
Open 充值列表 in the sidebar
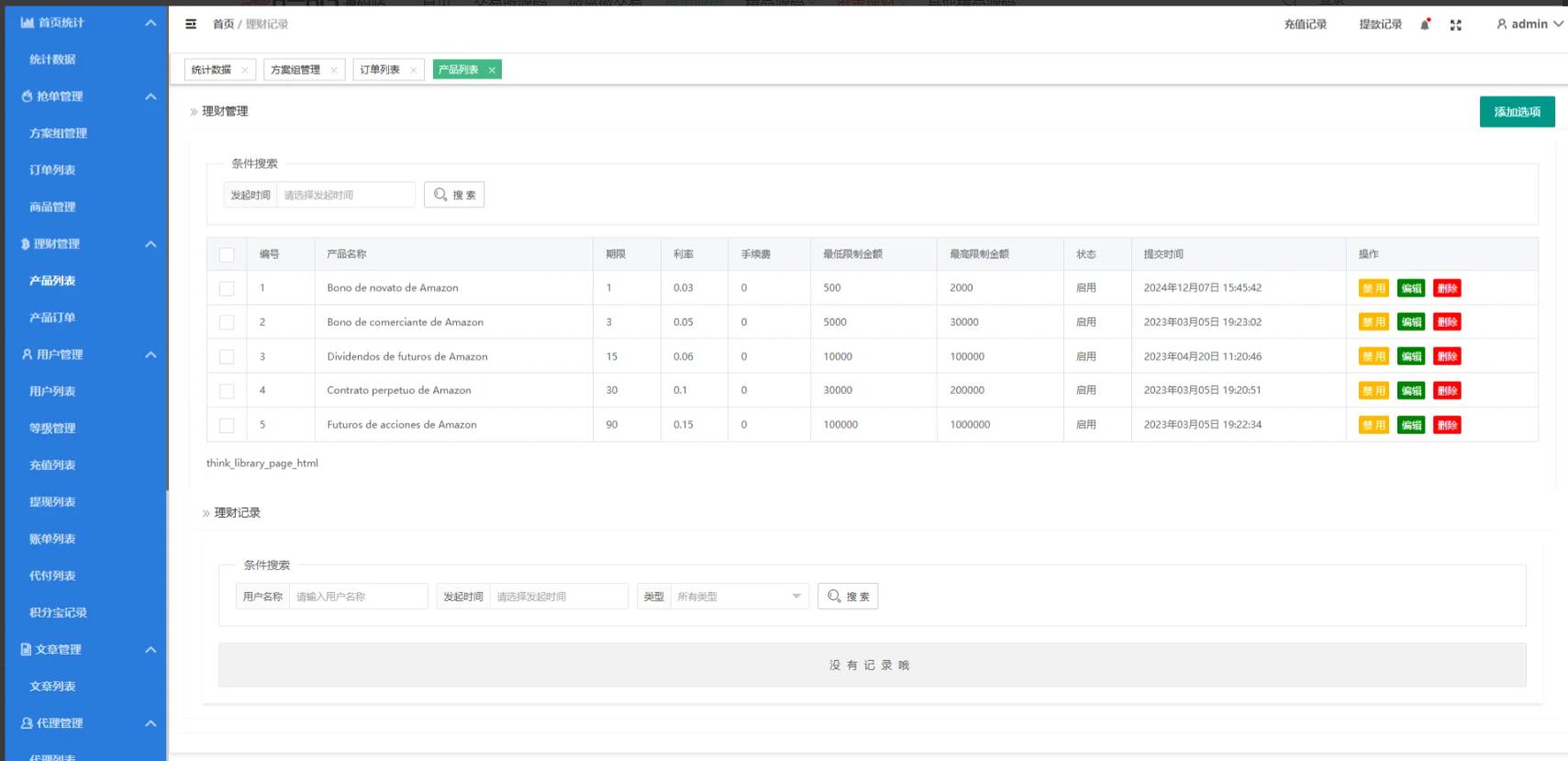pos(52,465)
